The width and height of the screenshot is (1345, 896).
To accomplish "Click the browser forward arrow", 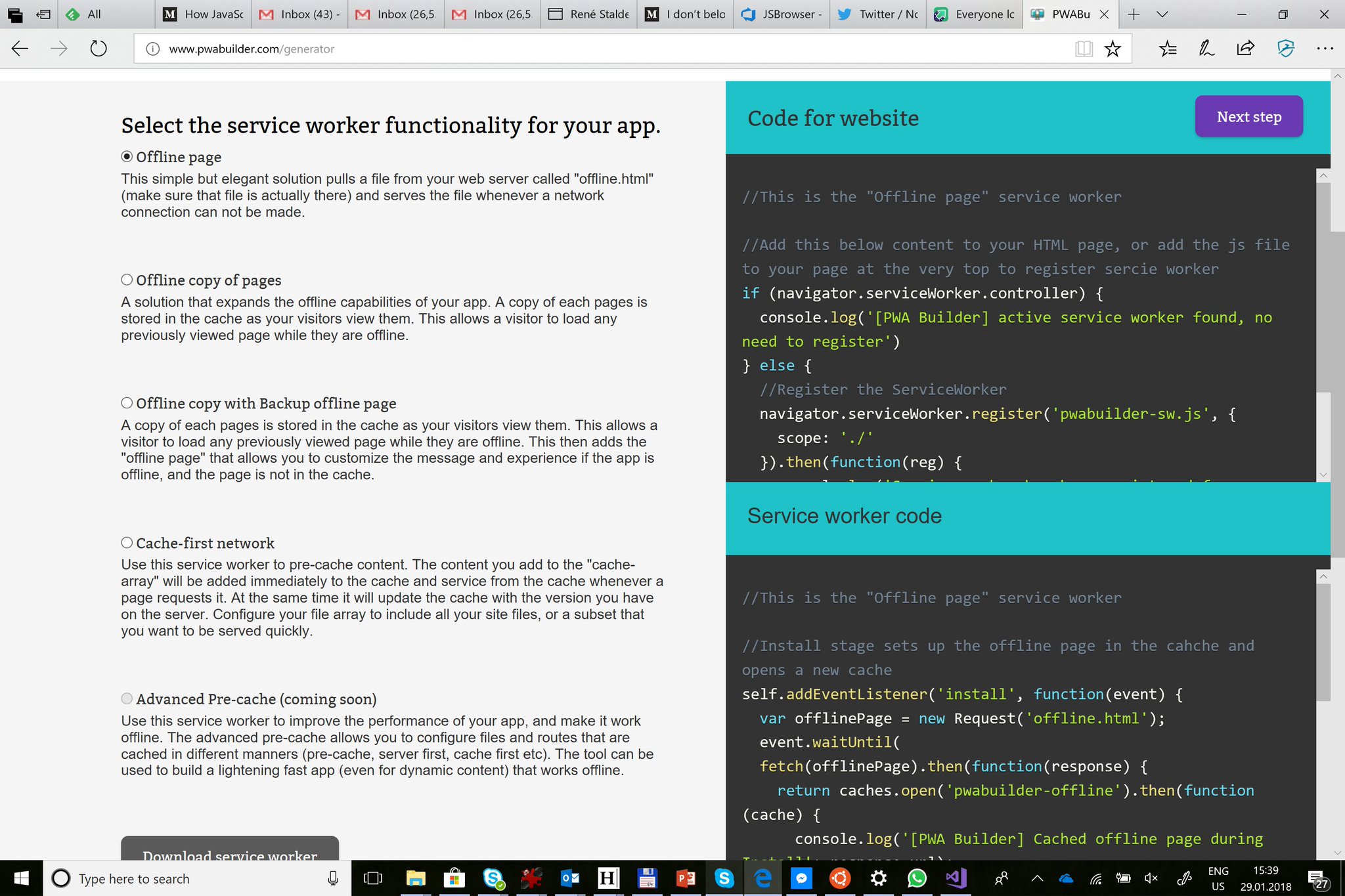I will [59, 49].
